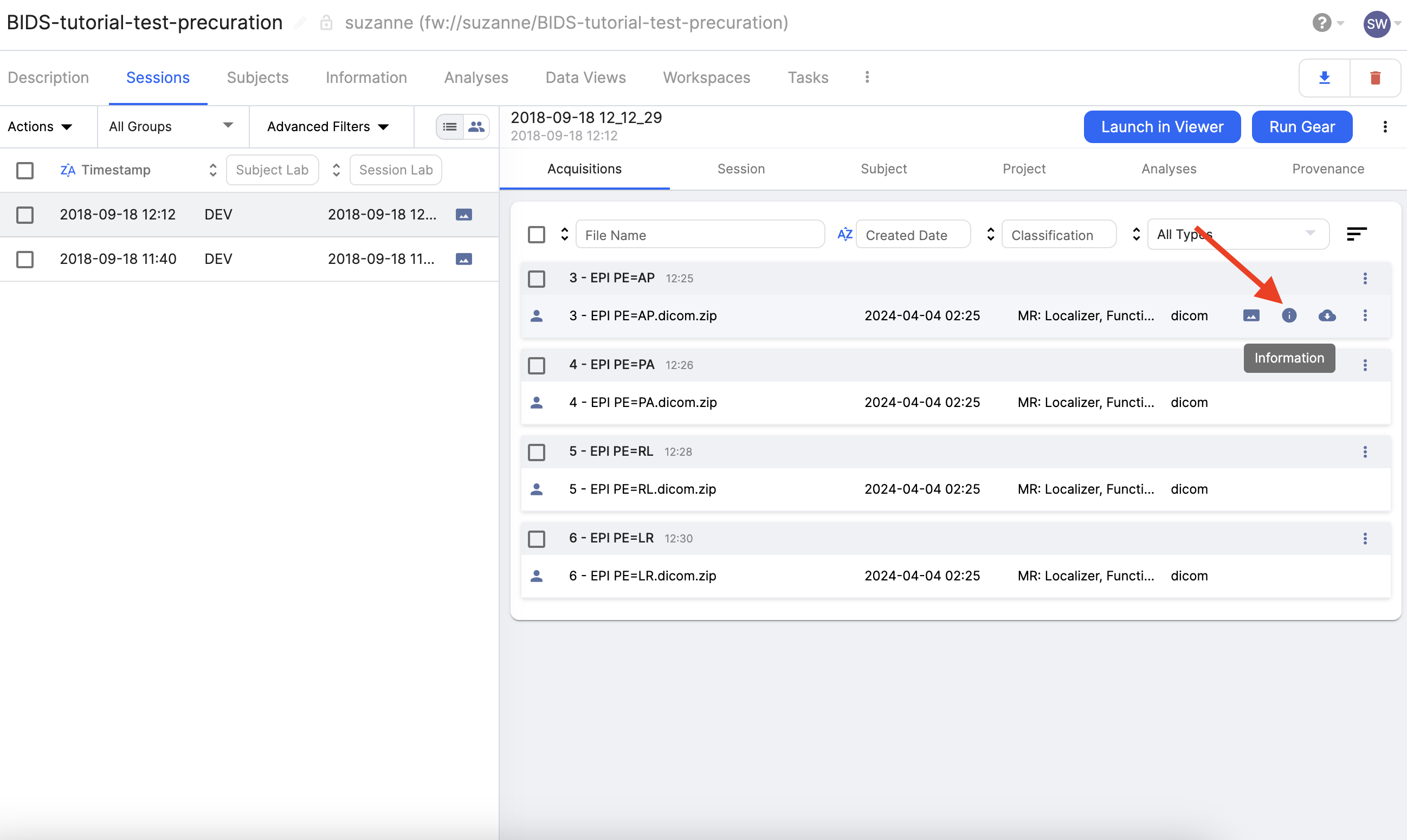Screen dimensions: 1407x840
Task: Toggle select-all sessions checkbox
Action: point(25,170)
